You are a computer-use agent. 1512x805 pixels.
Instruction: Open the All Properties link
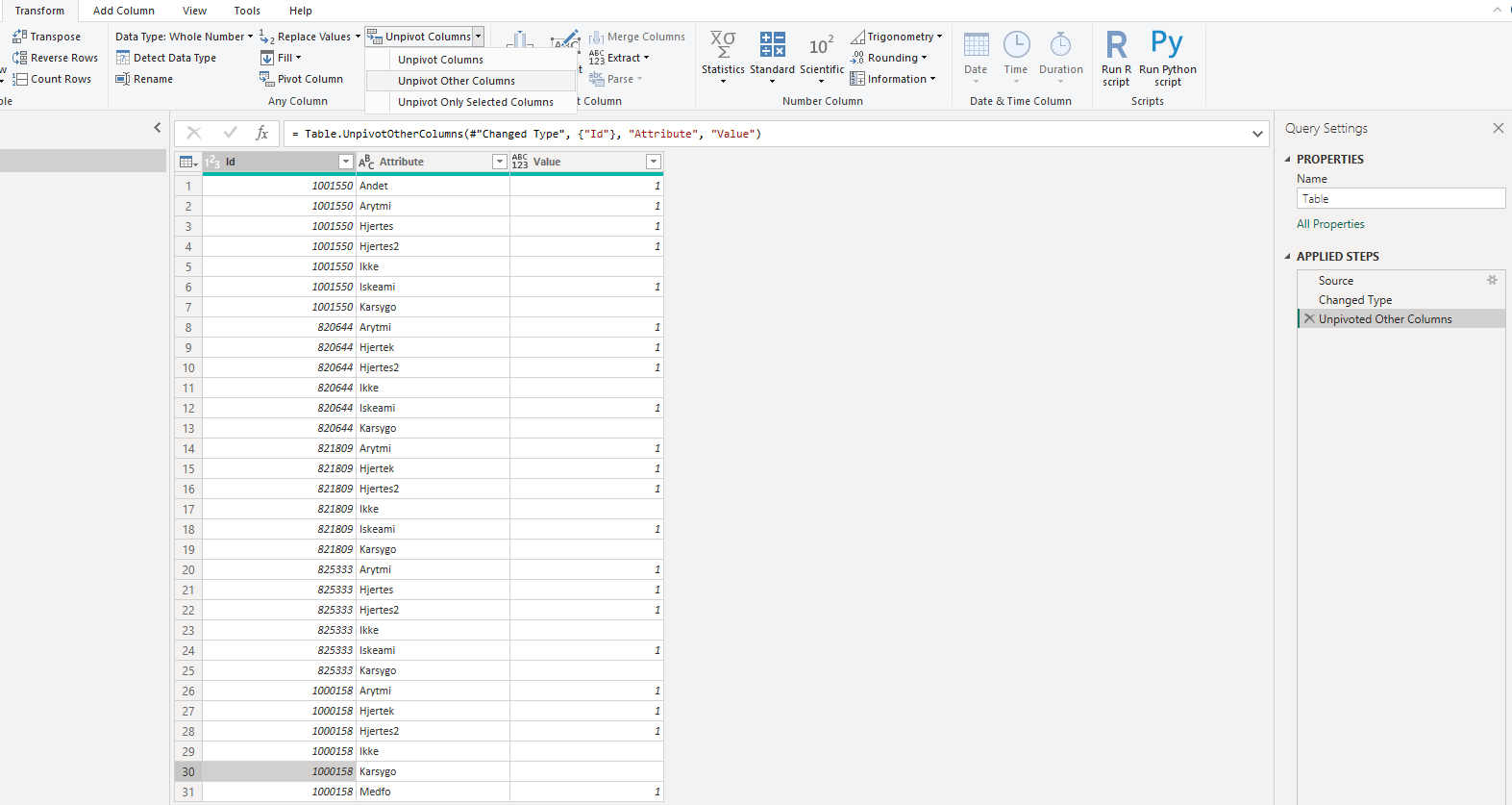1330,224
